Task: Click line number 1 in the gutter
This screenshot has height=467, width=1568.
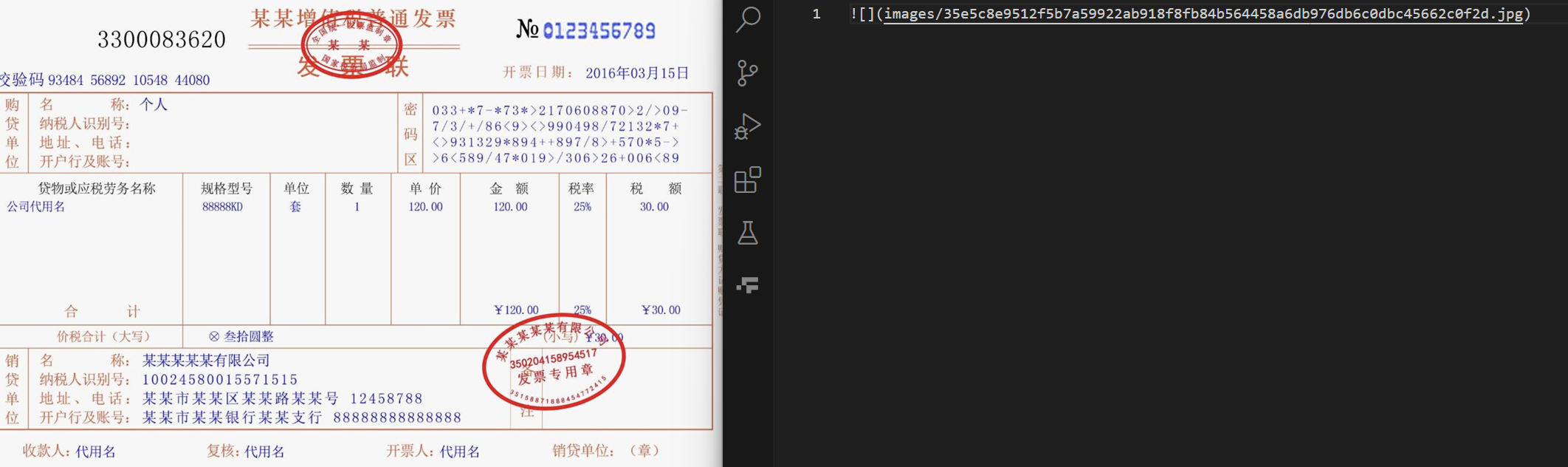Action: point(816,14)
